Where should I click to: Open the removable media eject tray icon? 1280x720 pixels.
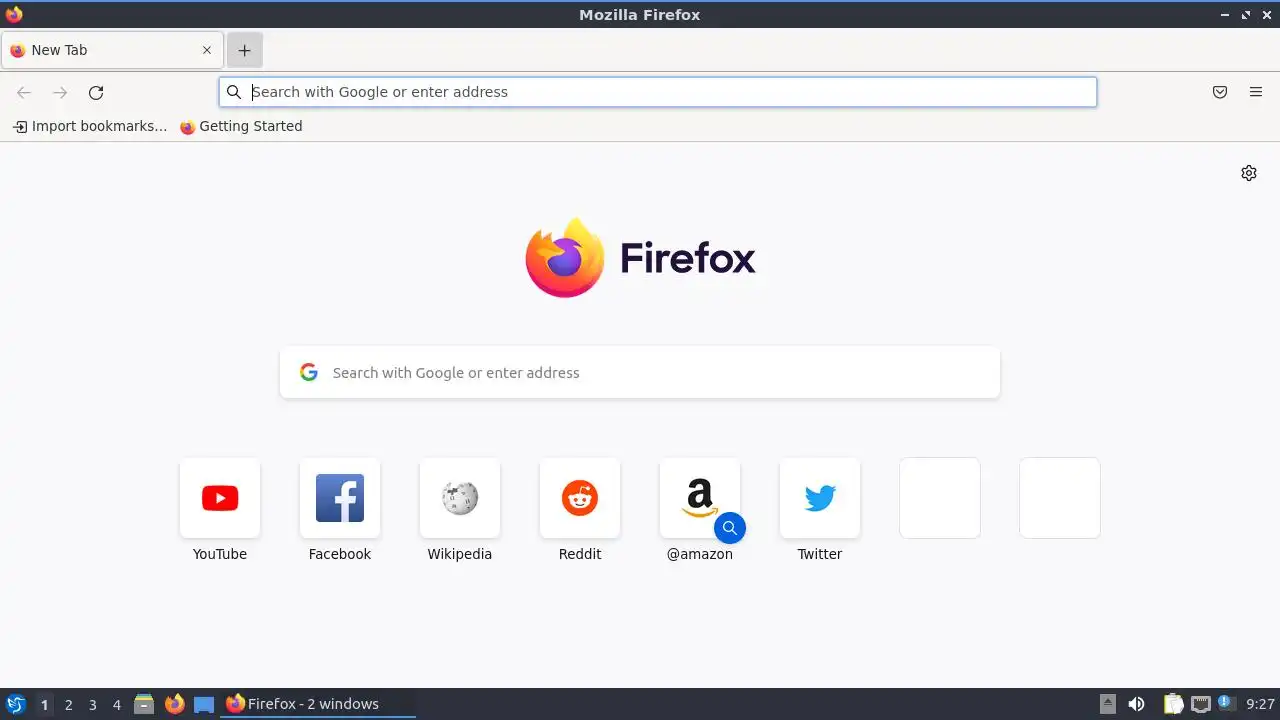pos(1108,704)
